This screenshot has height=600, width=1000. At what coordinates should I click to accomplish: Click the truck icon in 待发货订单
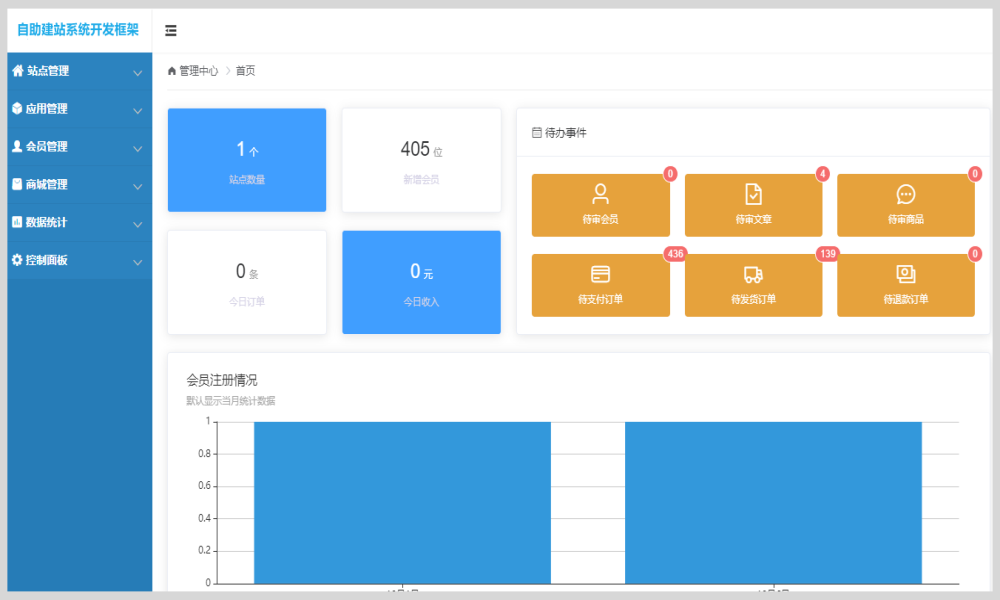[x=753, y=275]
